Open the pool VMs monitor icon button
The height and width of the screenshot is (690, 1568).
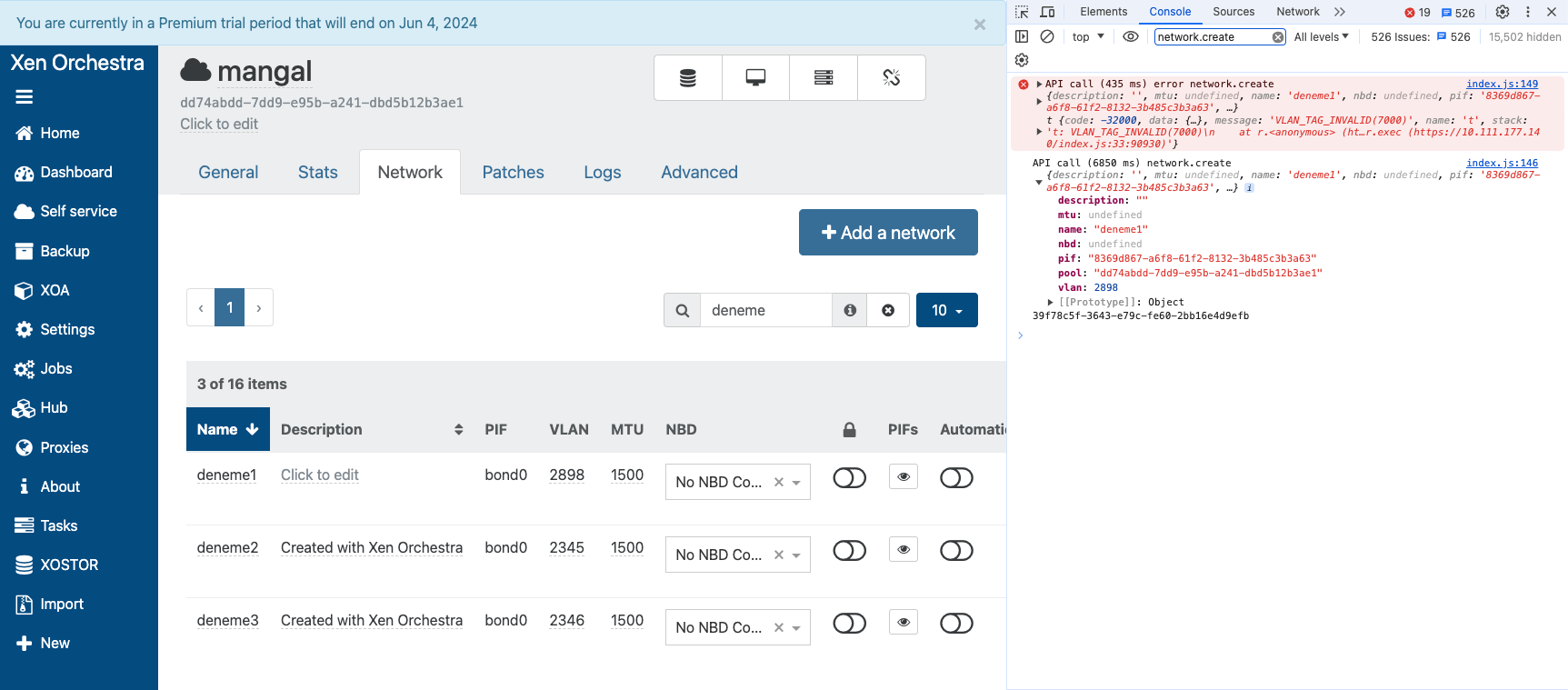pyautogui.click(x=755, y=77)
